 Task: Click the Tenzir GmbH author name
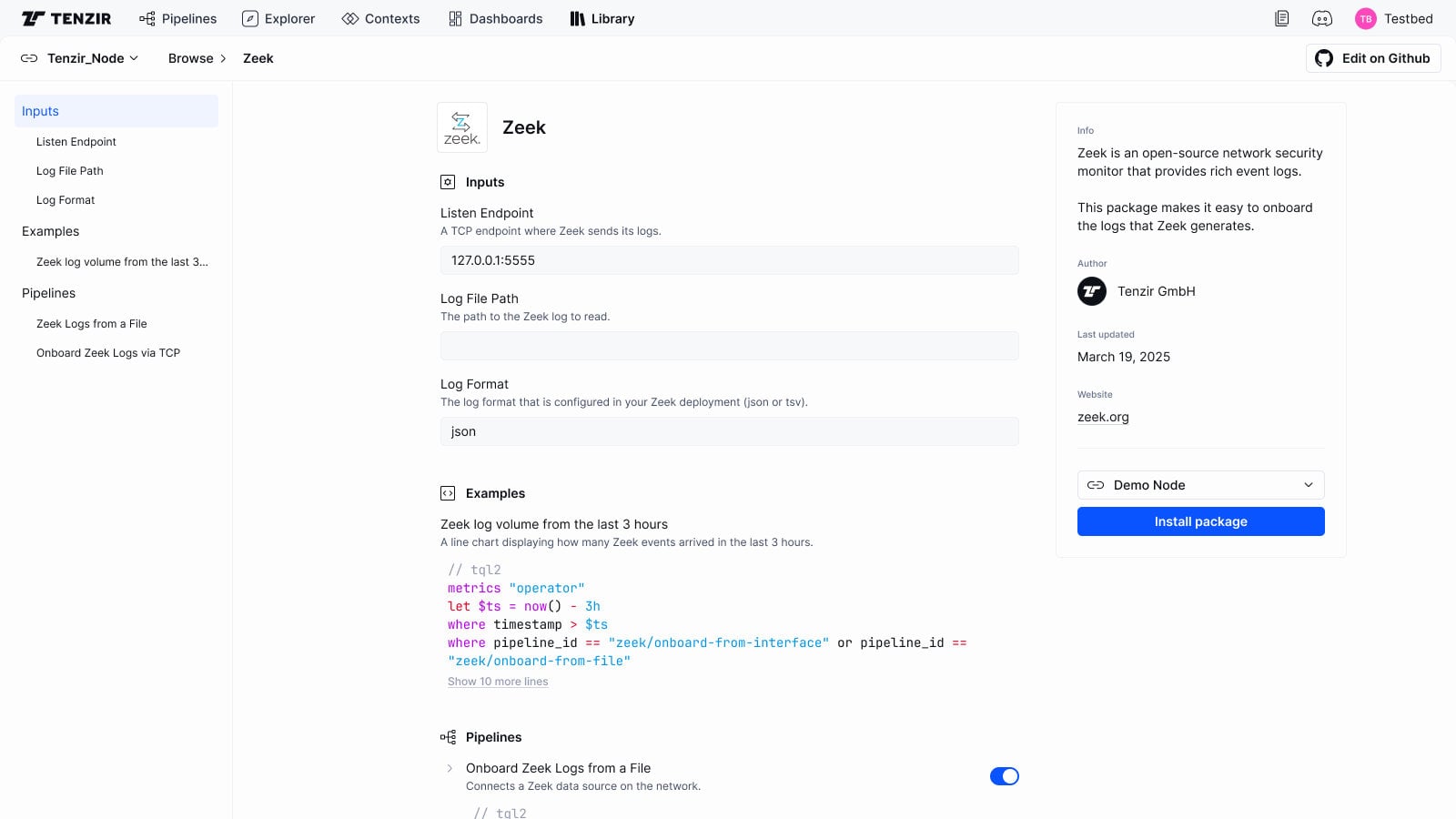pos(1157,291)
